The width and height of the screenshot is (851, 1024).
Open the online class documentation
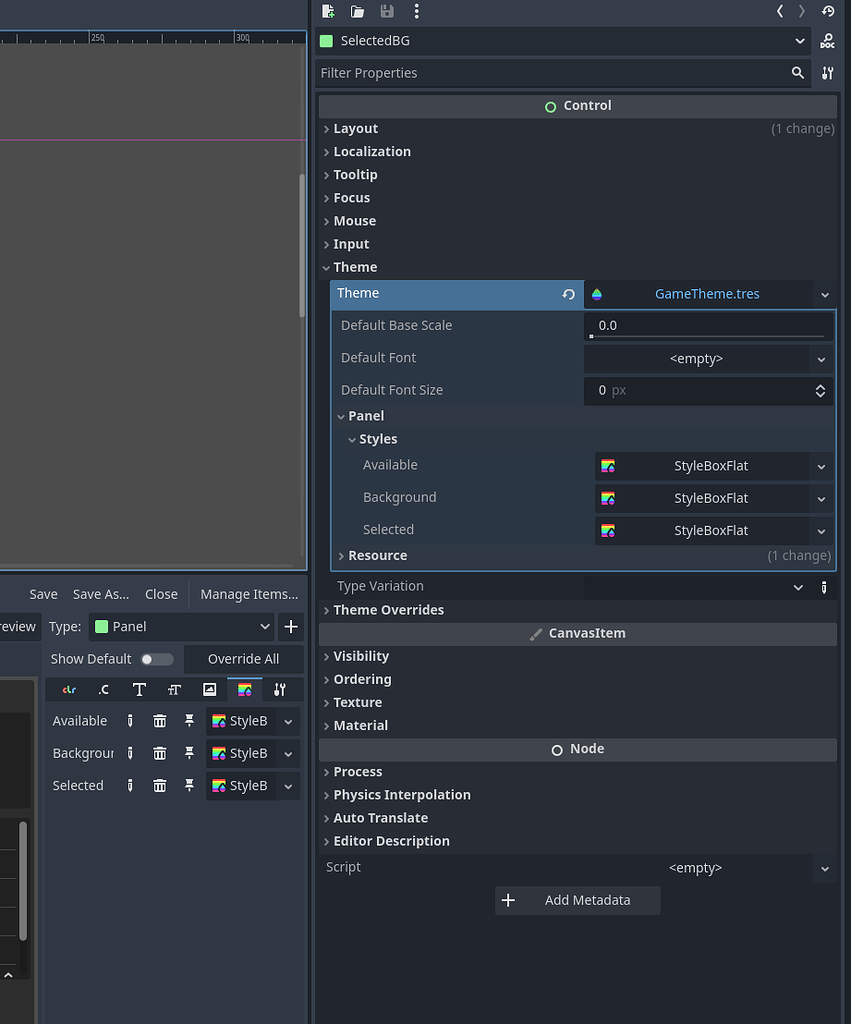point(828,41)
